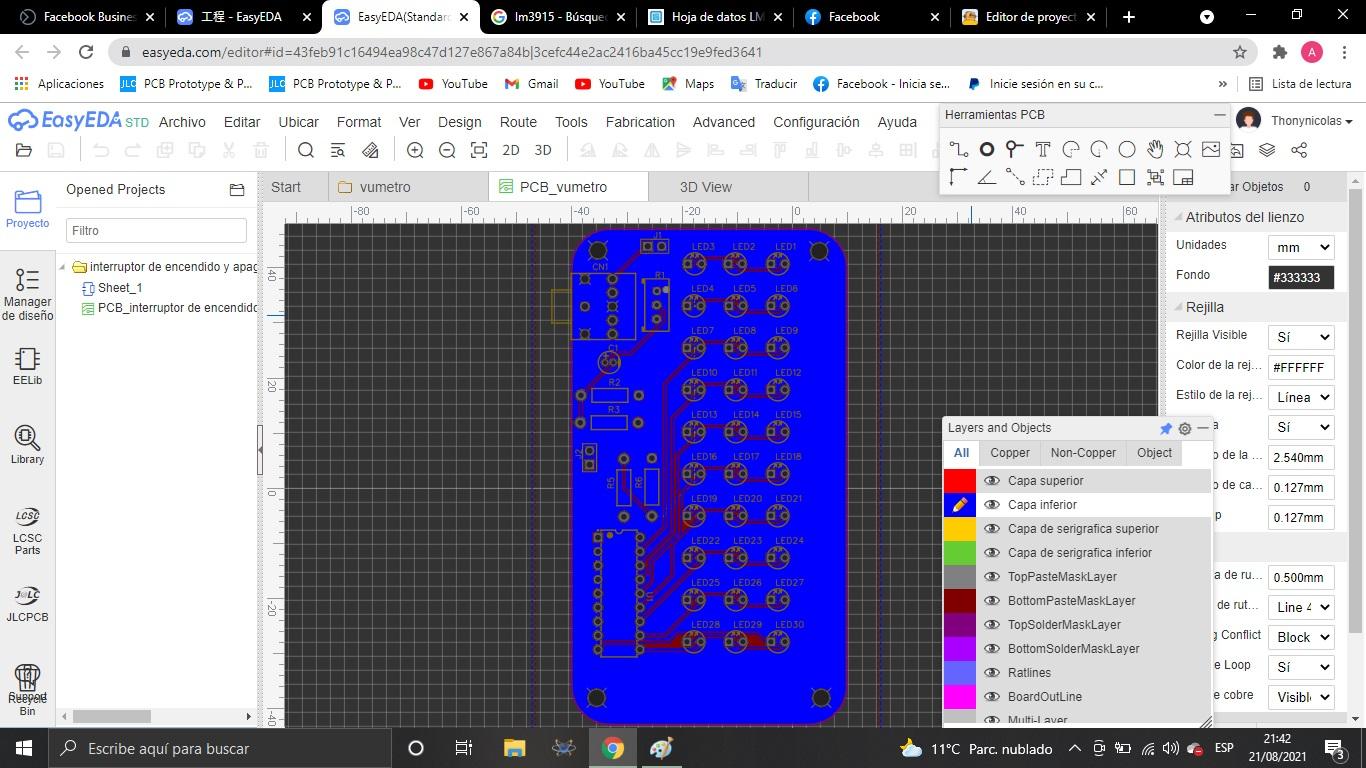
Task: Select the Track routing tool in Herramientas PCB
Action: [x=959, y=150]
